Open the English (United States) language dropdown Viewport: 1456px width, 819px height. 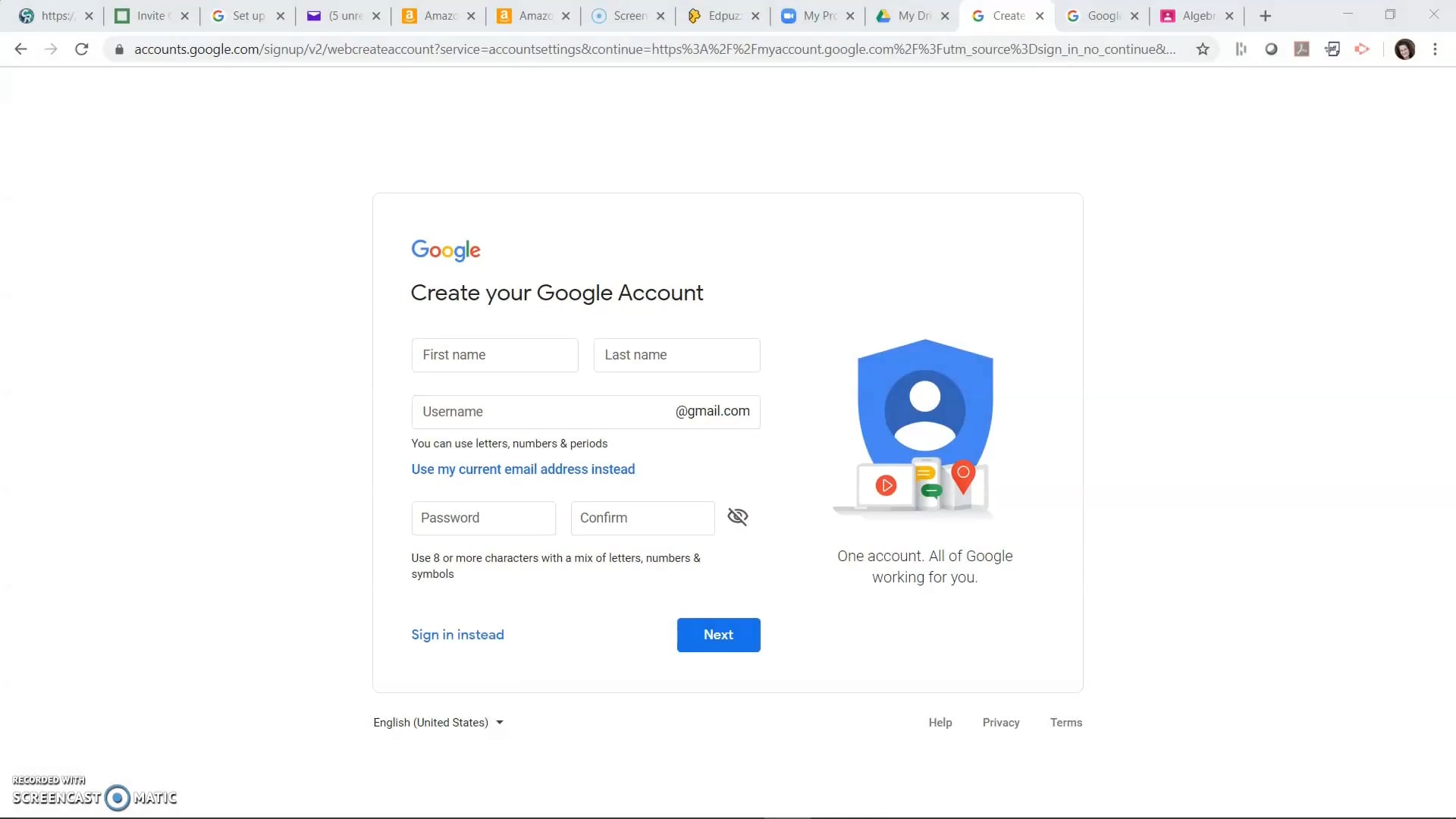[x=438, y=723]
